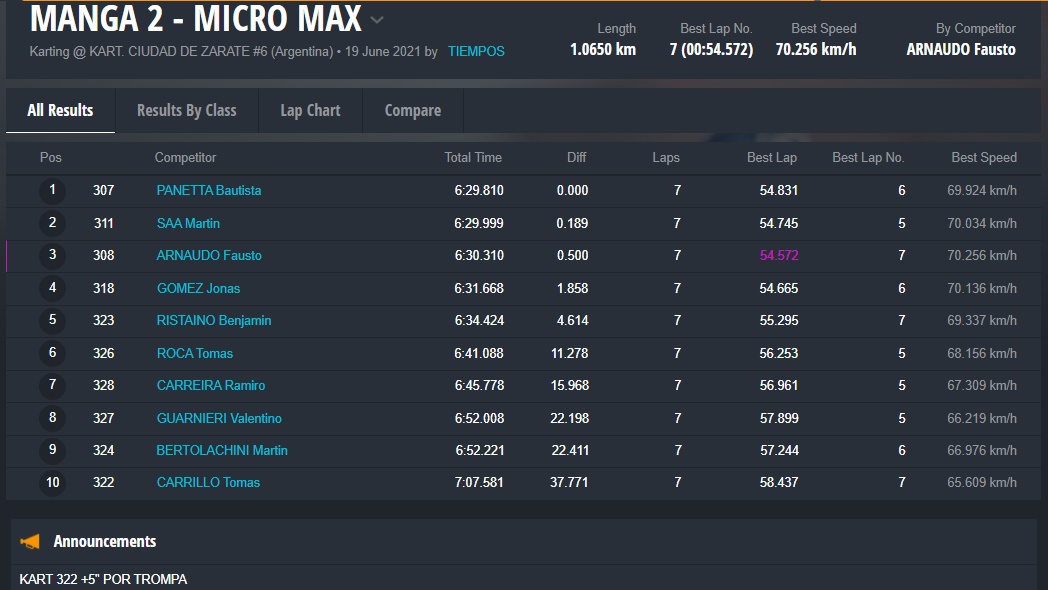Click the highlighted 54.572 best lap time
Screen dimensions: 1048x590
click(x=778, y=256)
